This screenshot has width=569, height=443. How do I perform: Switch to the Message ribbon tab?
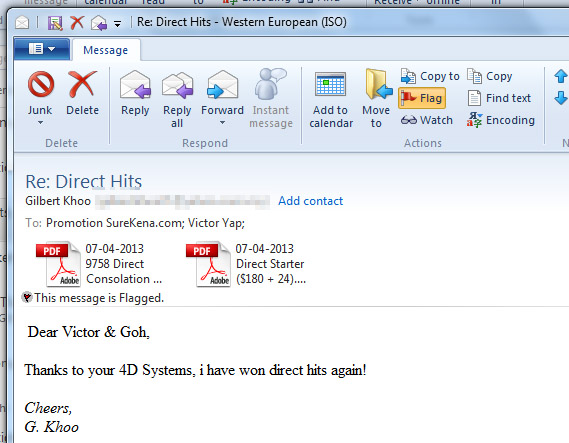click(106, 50)
